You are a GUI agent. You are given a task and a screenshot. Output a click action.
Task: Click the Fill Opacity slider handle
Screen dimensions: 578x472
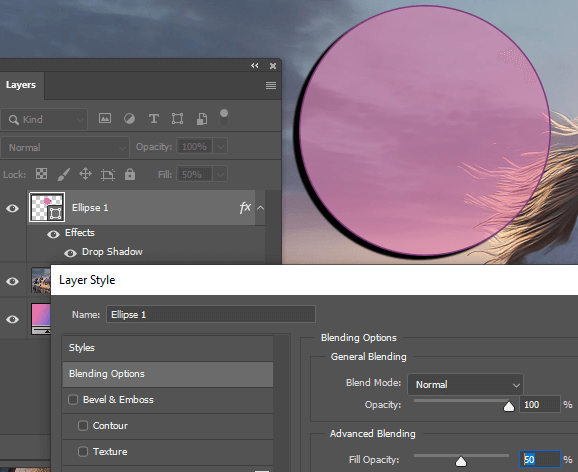[x=461, y=461]
